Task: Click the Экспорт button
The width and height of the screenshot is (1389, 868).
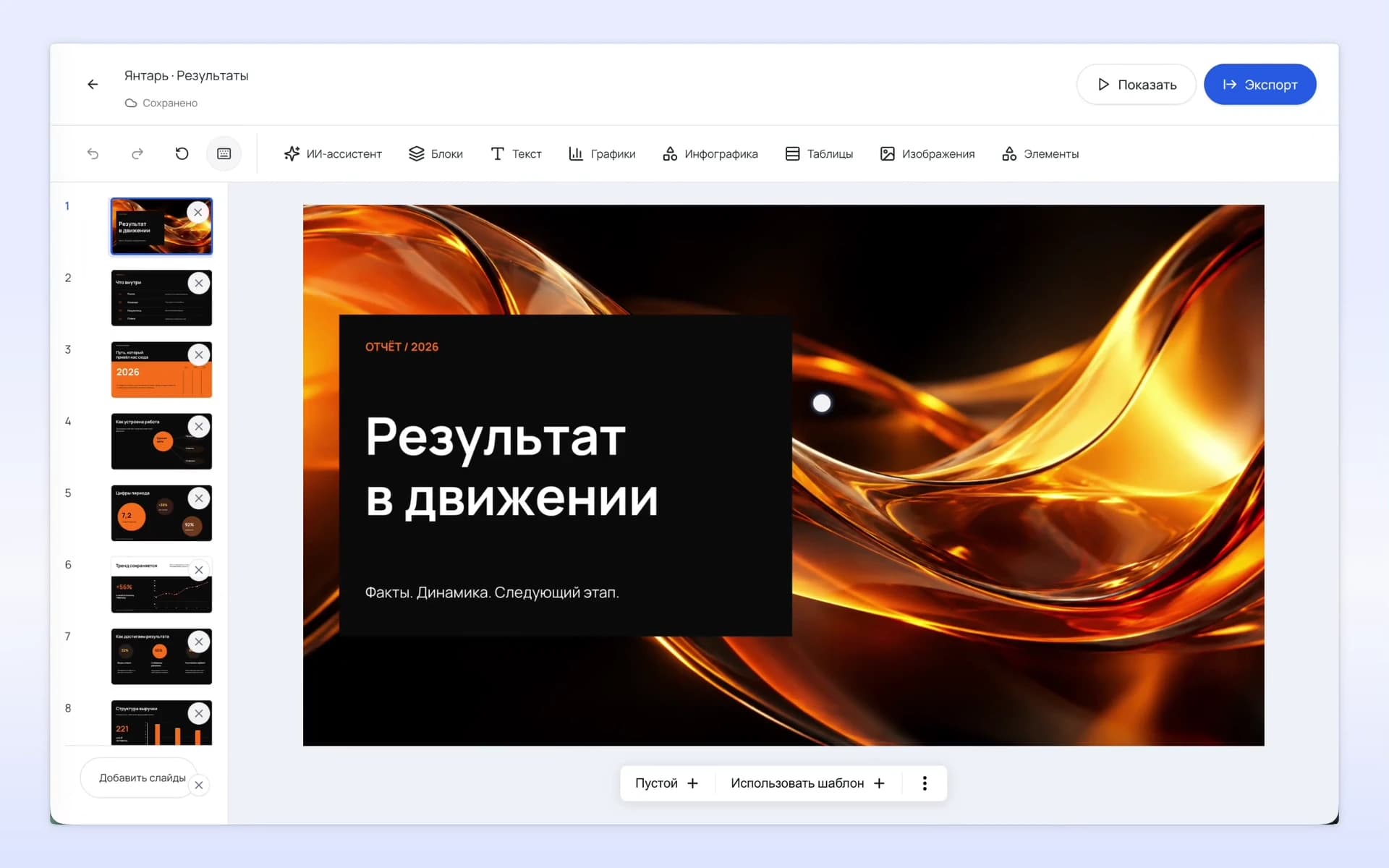Action: click(1260, 85)
